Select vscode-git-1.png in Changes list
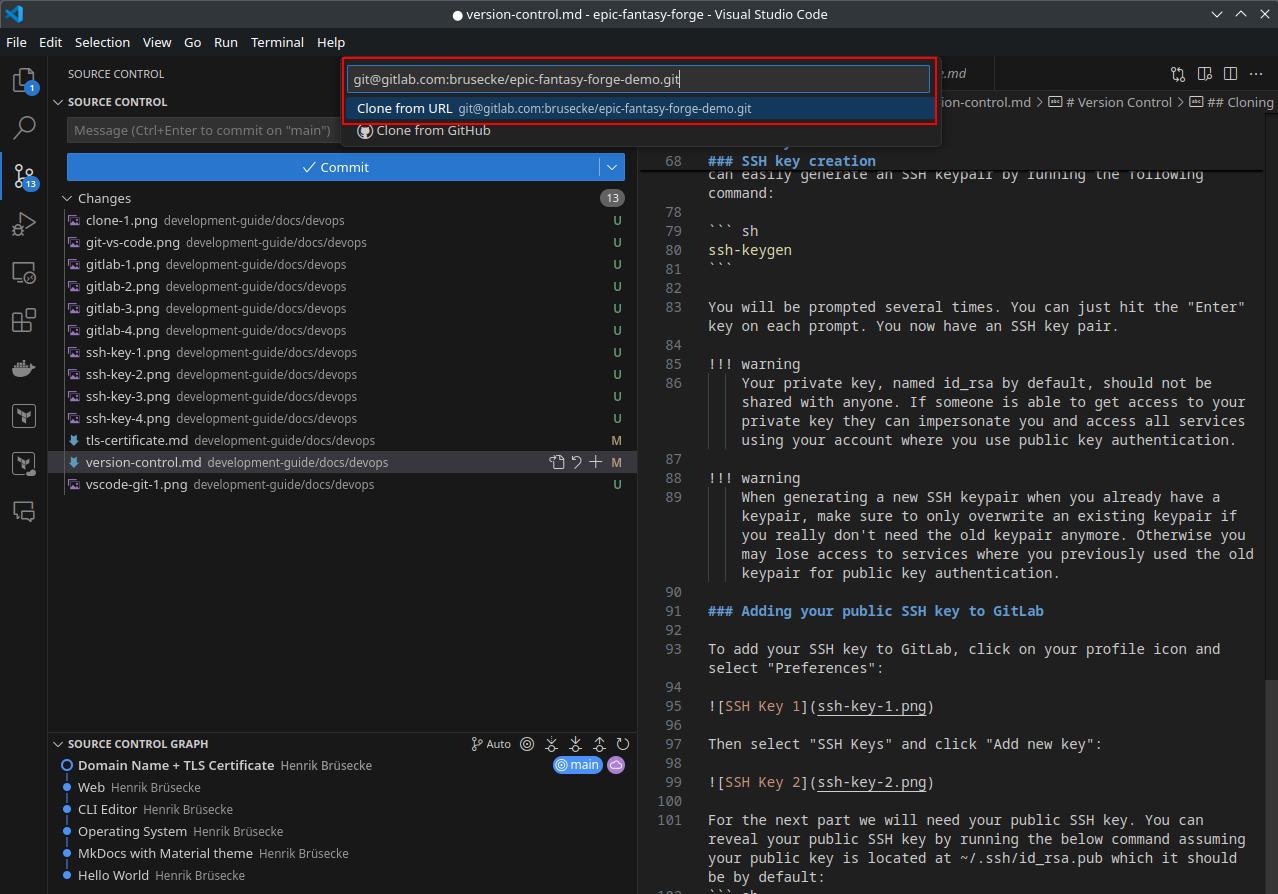Image resolution: width=1278 pixels, height=894 pixels. click(x=342, y=484)
